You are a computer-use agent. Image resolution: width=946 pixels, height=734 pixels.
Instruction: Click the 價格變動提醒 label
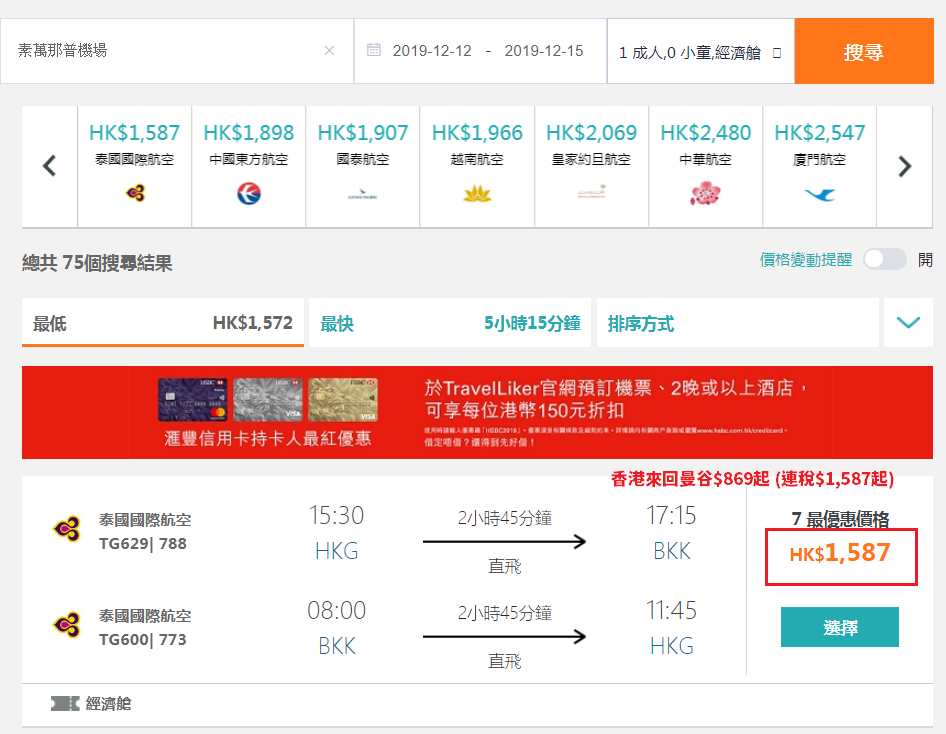(x=805, y=260)
